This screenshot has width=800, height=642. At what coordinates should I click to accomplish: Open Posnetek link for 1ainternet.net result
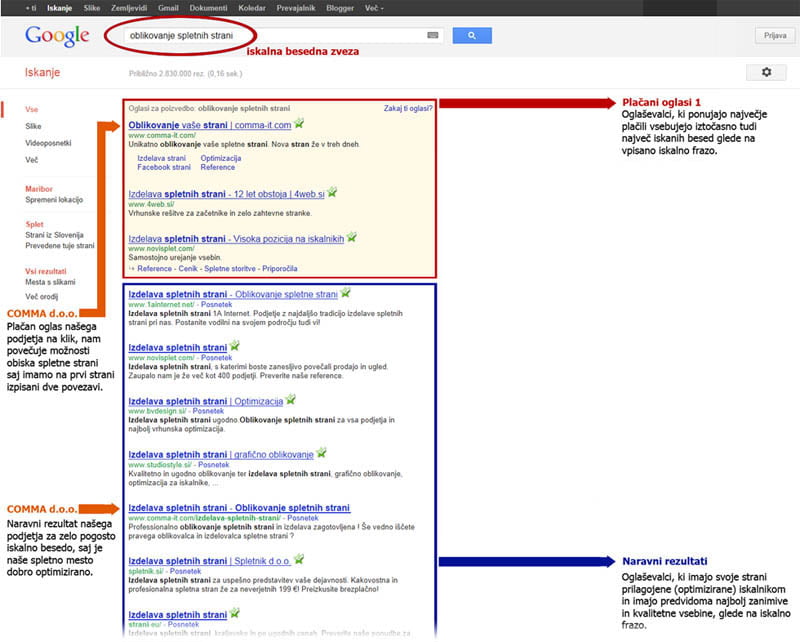[x=216, y=305]
